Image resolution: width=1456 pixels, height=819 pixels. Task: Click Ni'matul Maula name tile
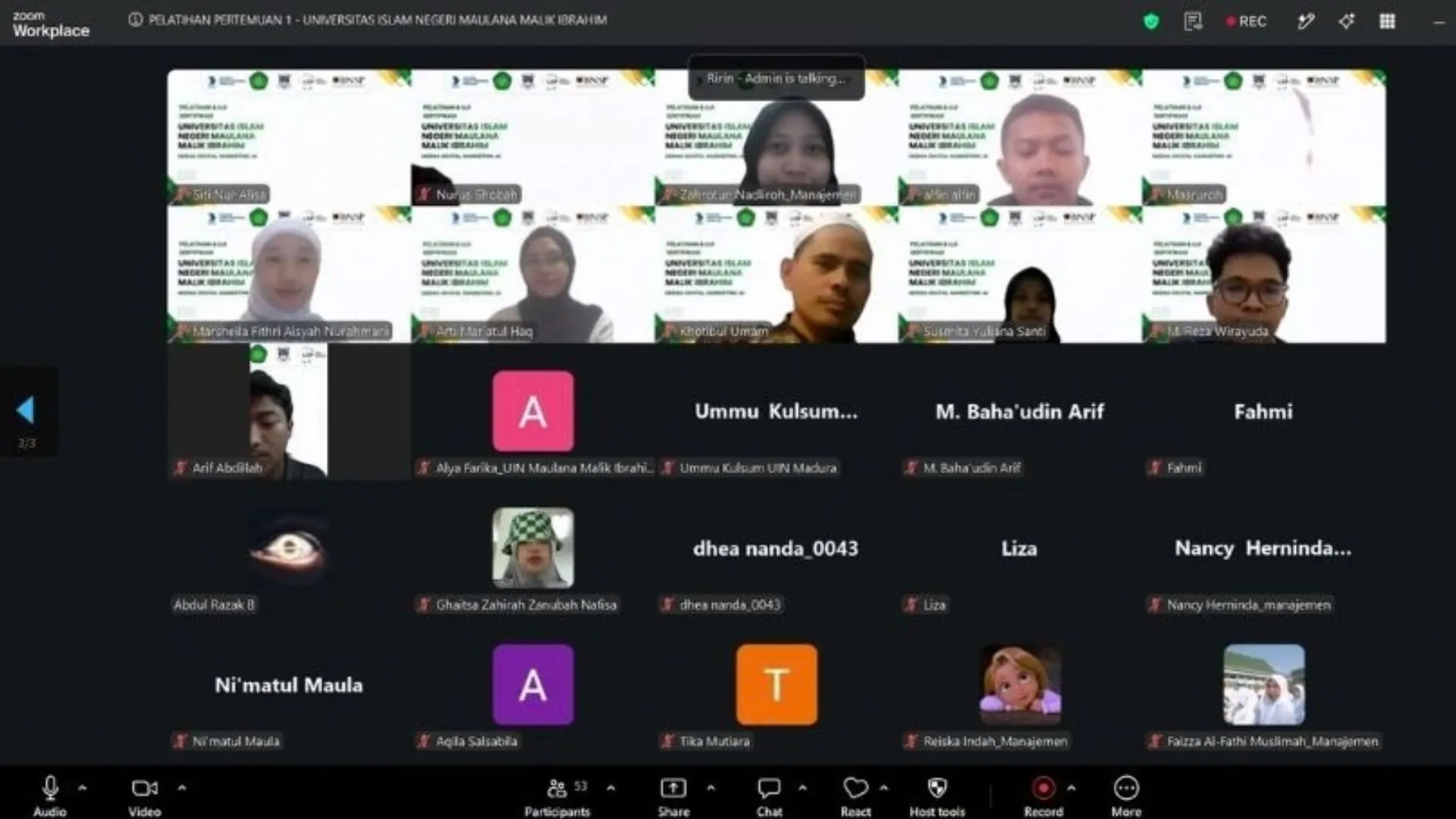[x=289, y=685]
